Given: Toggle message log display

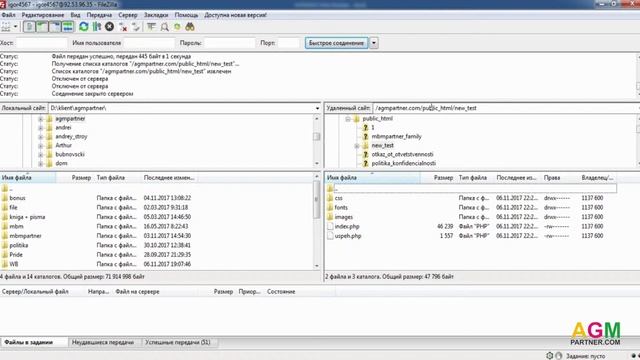Looking at the screenshot, I should tap(29, 27).
